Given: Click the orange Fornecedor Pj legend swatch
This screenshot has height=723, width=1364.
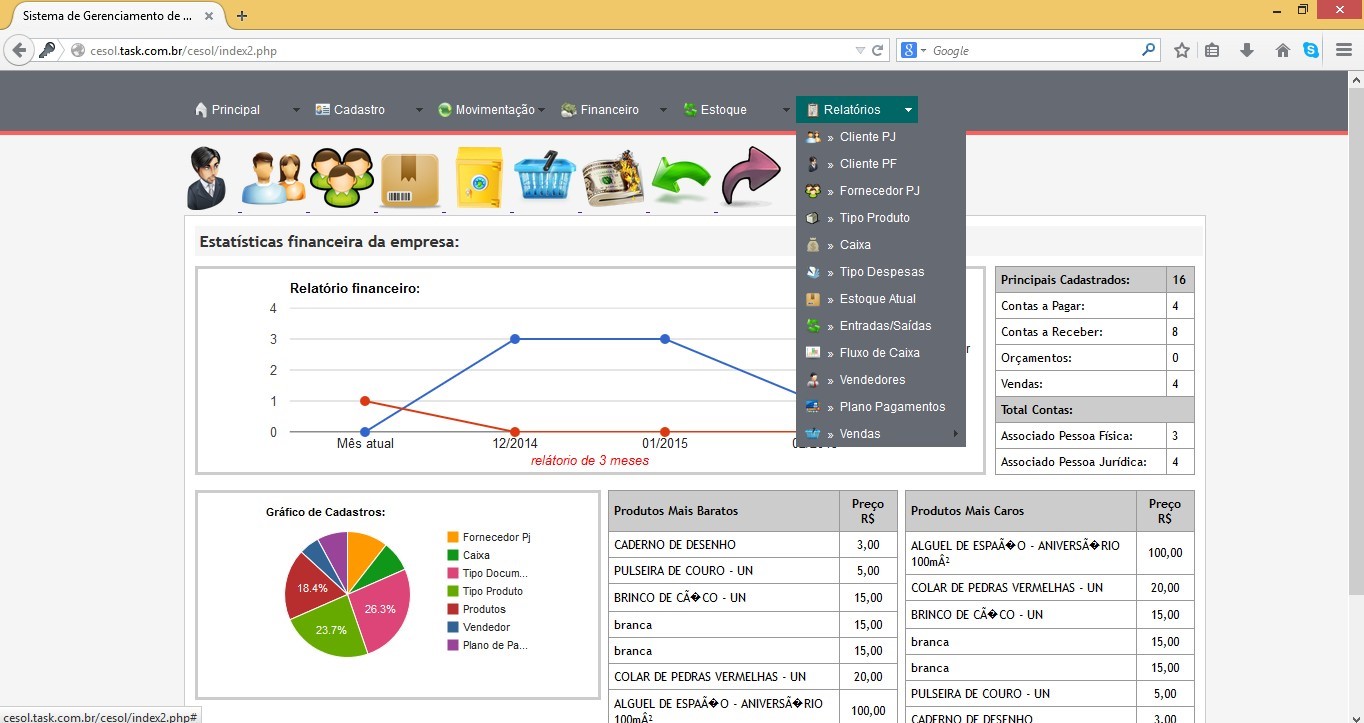Looking at the screenshot, I should click(x=453, y=537).
